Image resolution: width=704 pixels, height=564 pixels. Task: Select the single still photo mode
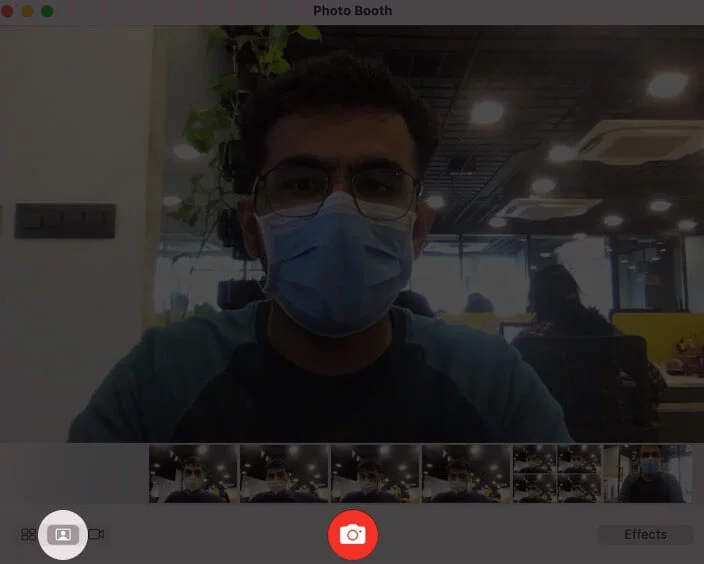63,534
